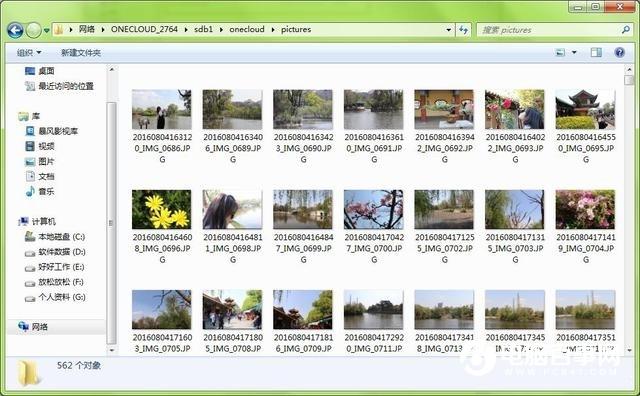Screen dimensions: 640x396
Task: Select thumbnail IMG_0689.JPG
Action: pos(232,109)
